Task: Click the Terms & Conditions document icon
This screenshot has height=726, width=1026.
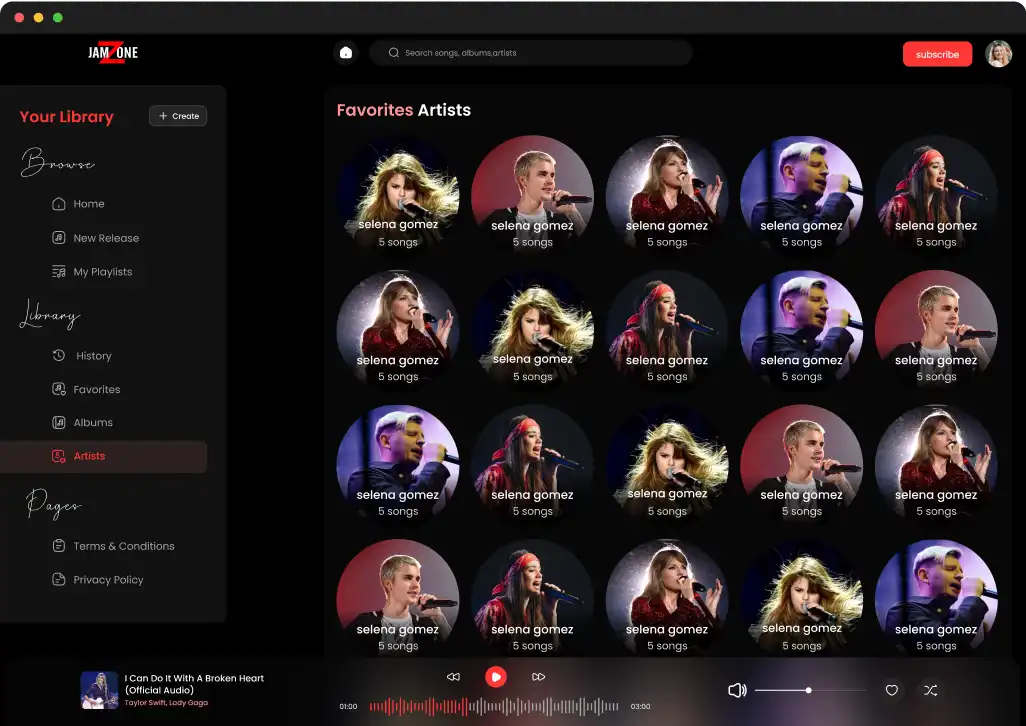Action: (x=58, y=545)
